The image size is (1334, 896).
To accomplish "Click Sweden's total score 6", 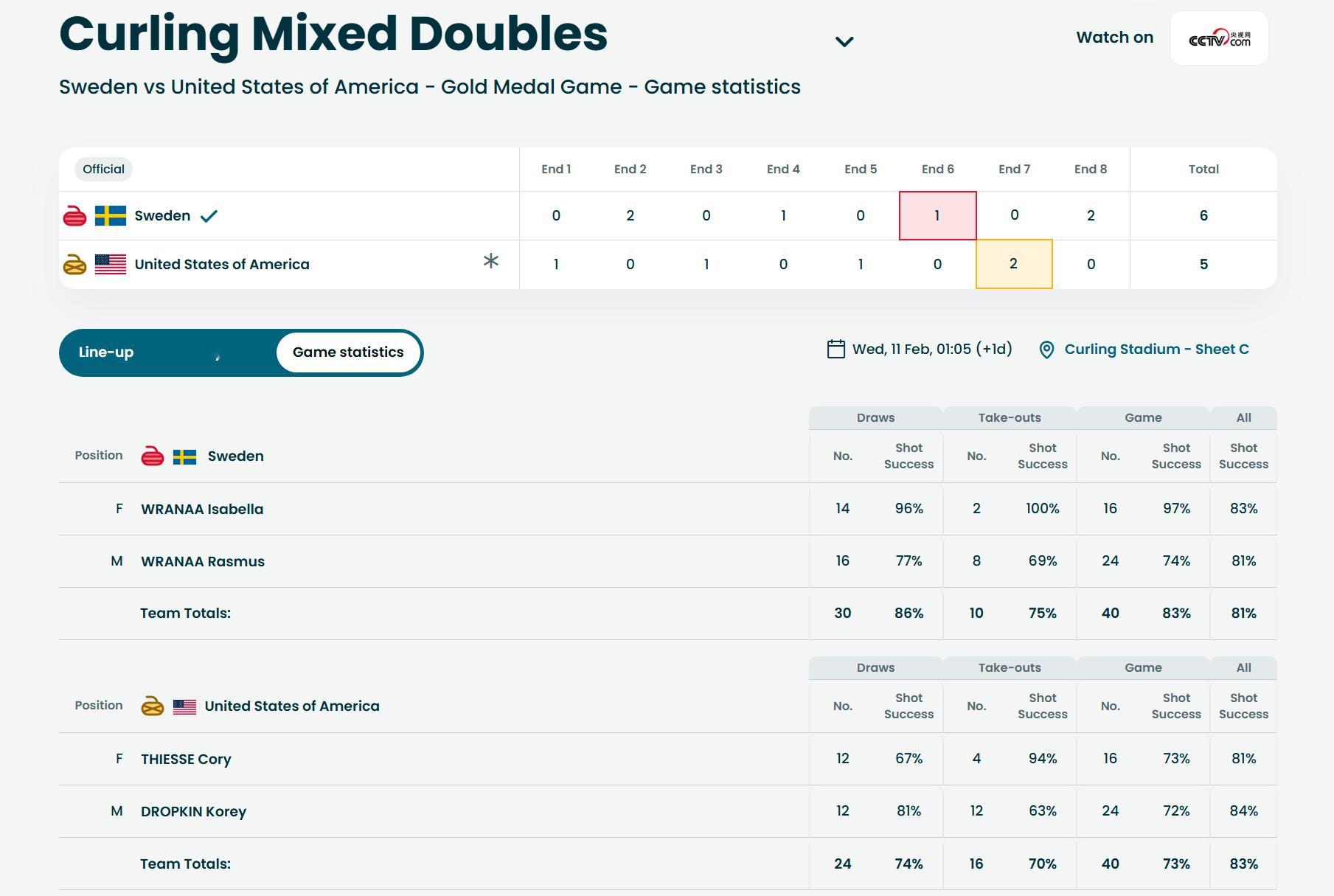I will 1203,216.
